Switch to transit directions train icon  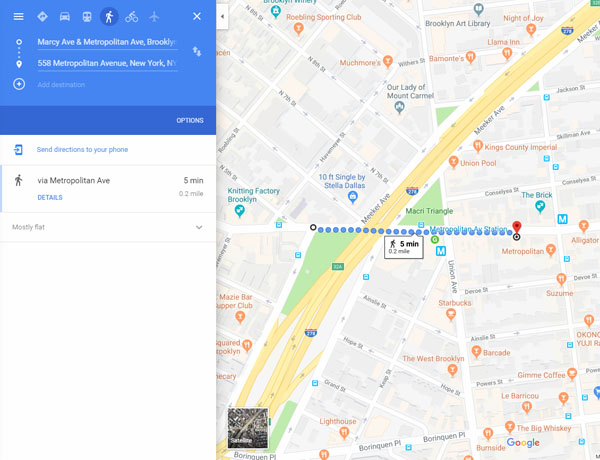[87, 17]
